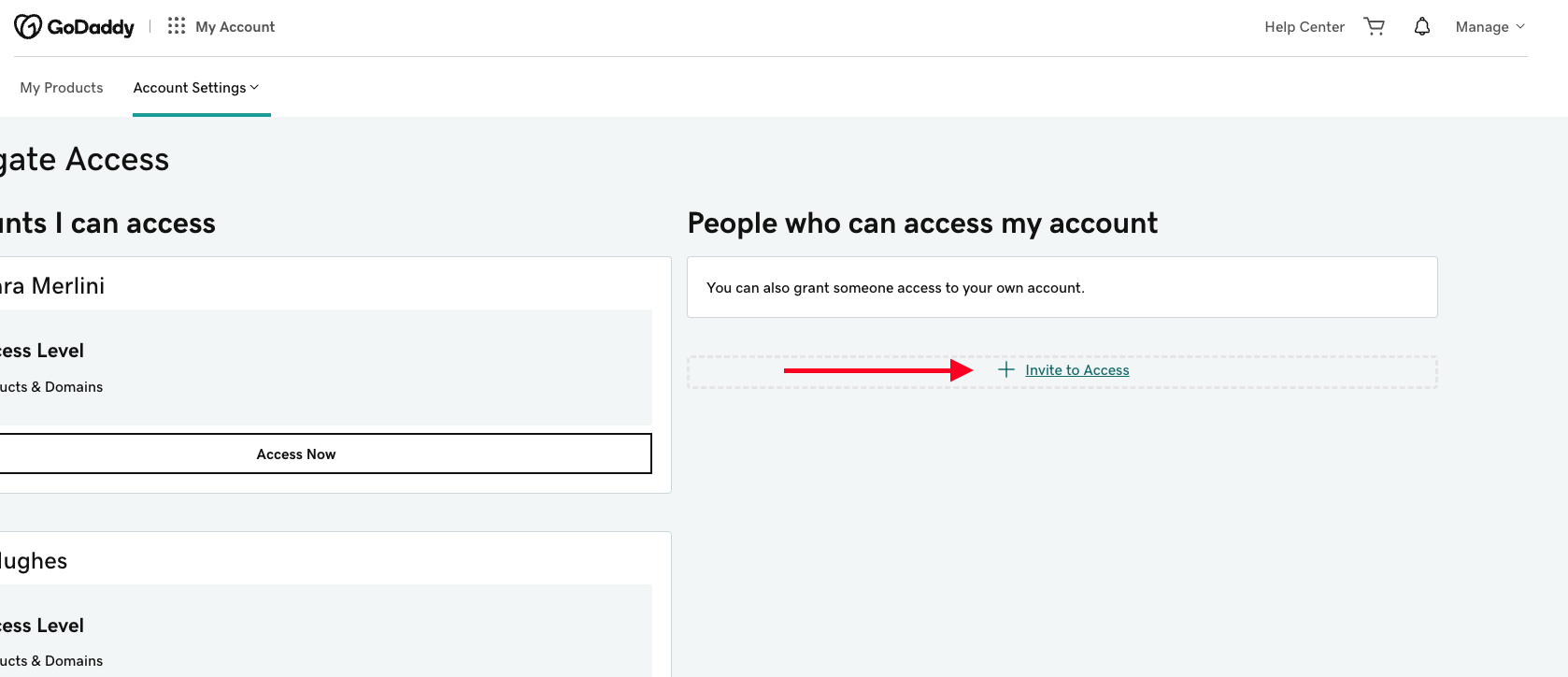
Task: Select the Merlini account name heading
Action: [x=52, y=286]
